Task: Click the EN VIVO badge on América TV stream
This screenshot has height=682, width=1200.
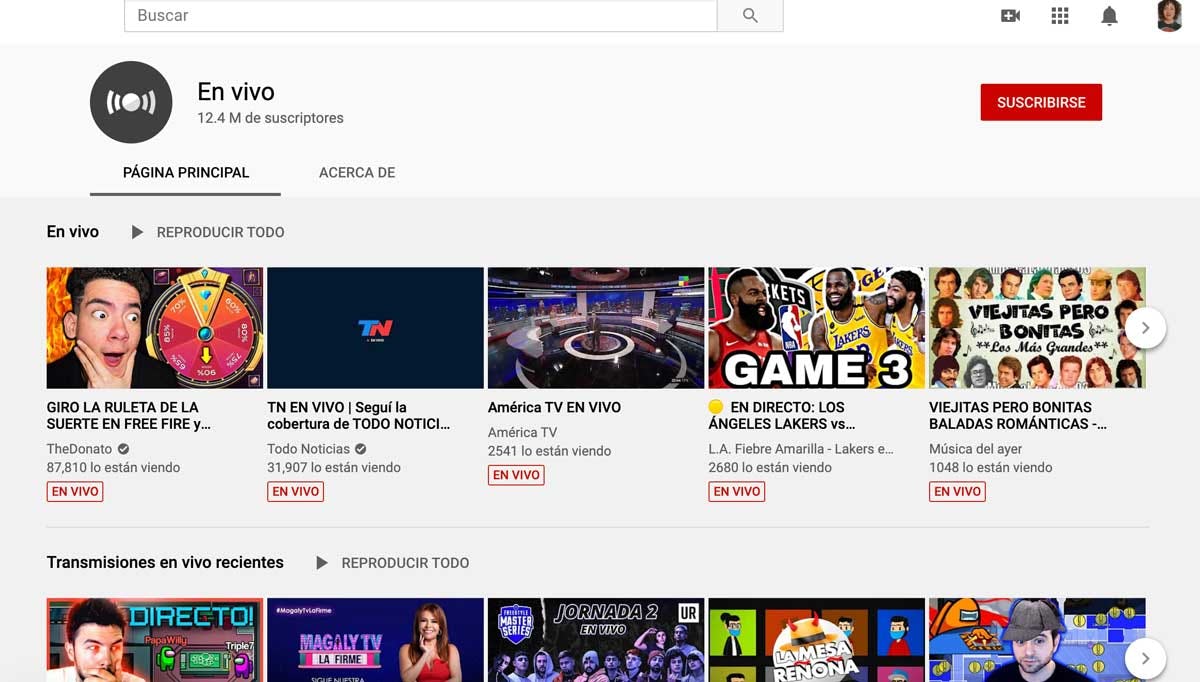Action: pos(516,475)
